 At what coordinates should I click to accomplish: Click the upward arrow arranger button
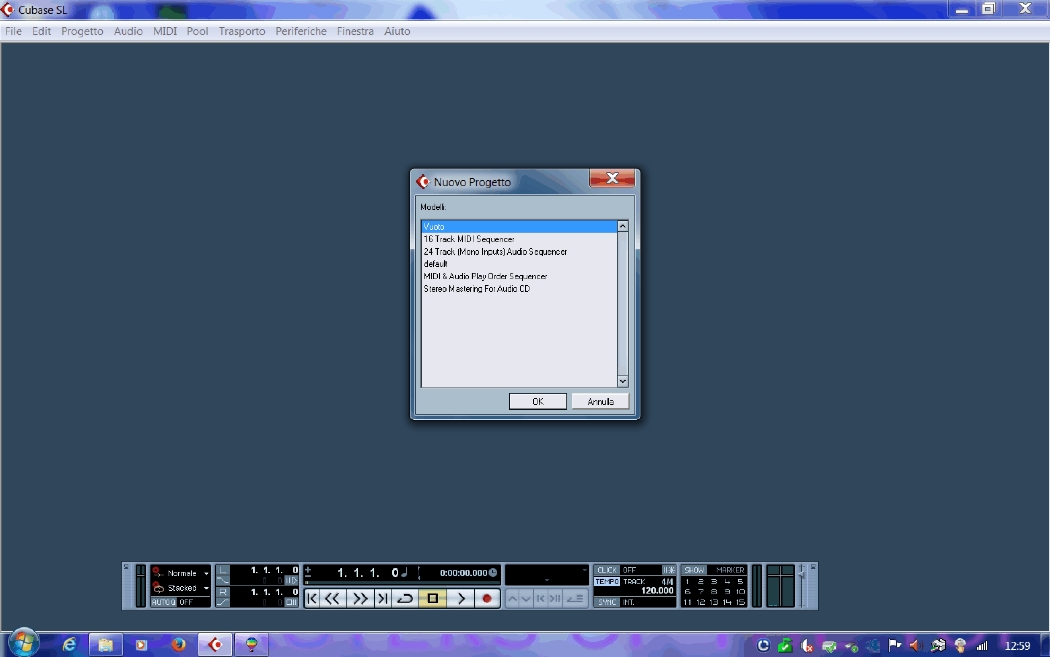tap(513, 598)
